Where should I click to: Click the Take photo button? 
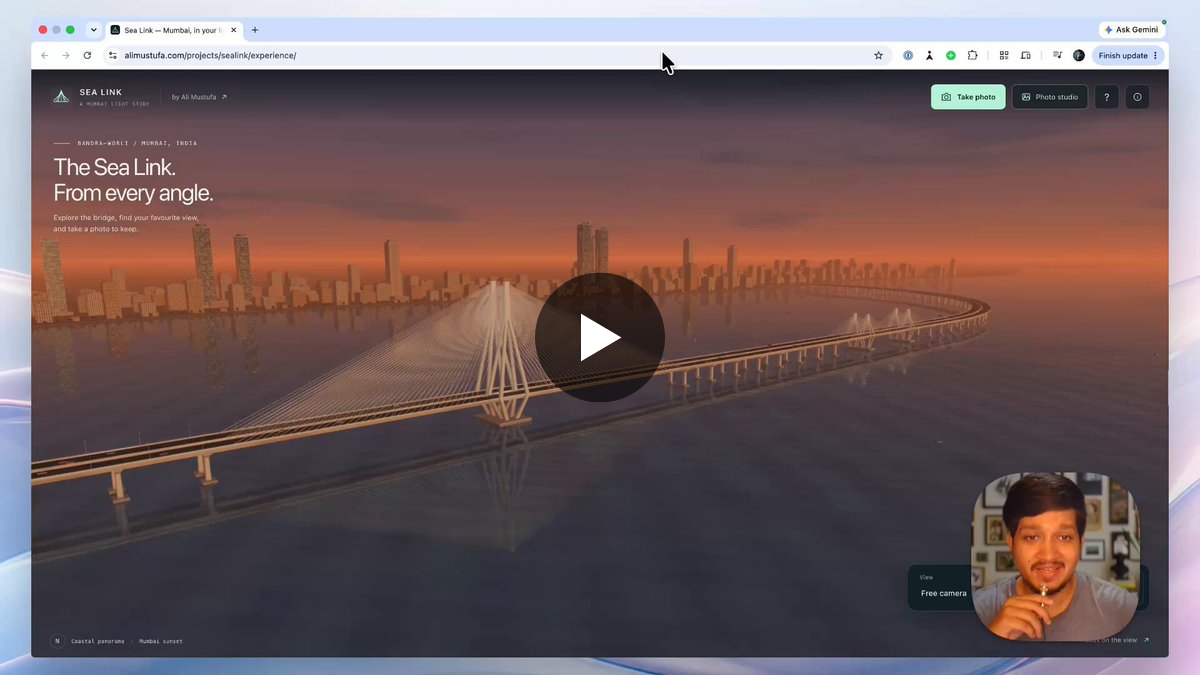(x=968, y=97)
